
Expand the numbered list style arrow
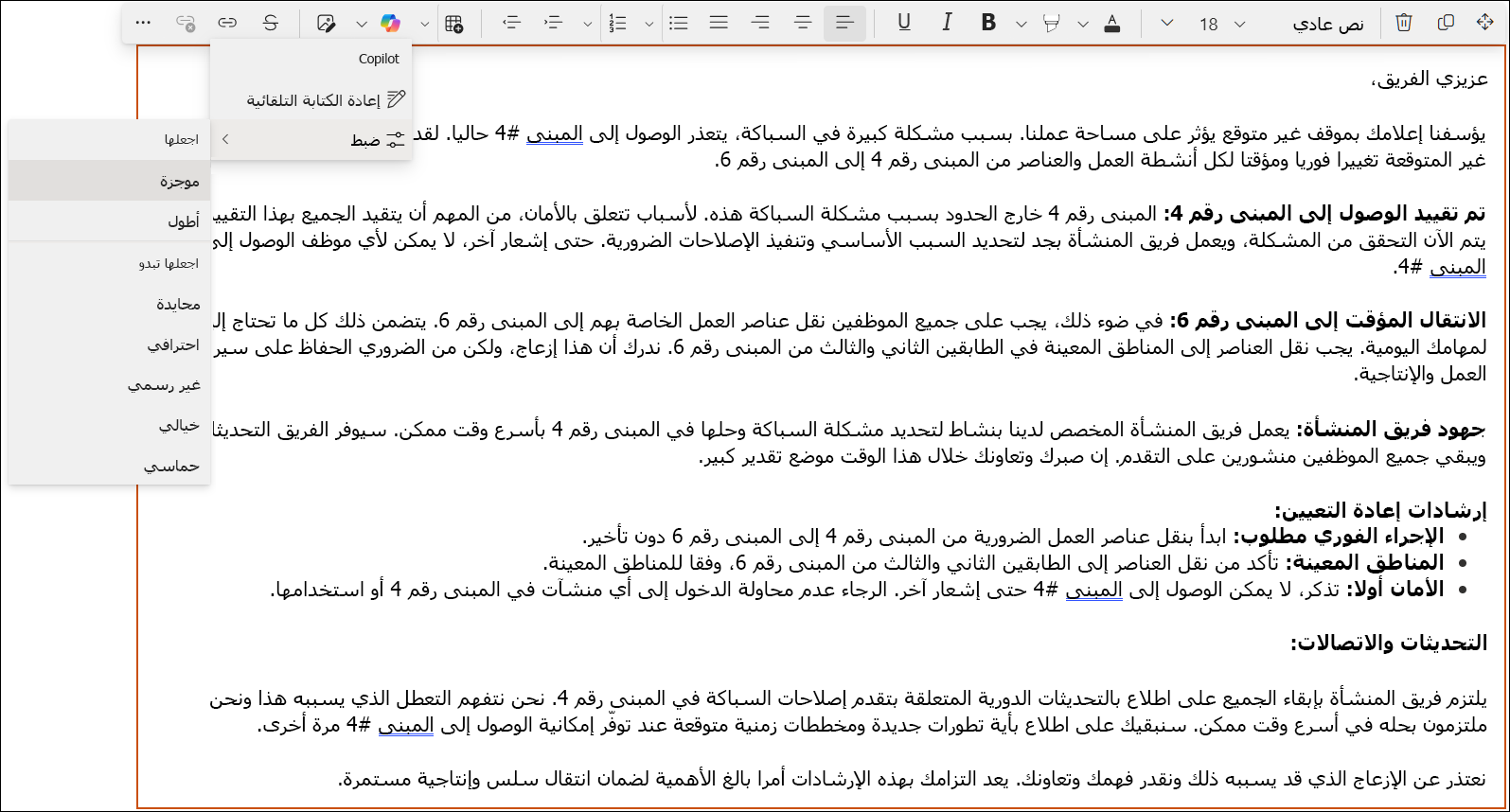649,24
